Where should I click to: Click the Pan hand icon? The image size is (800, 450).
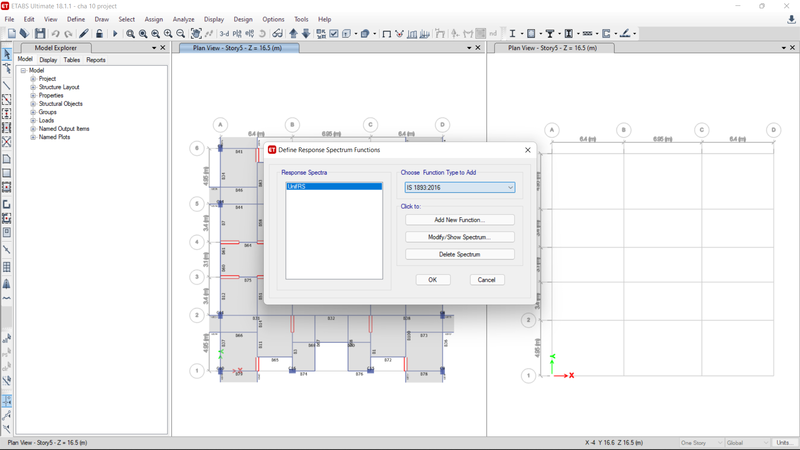pos(196,34)
